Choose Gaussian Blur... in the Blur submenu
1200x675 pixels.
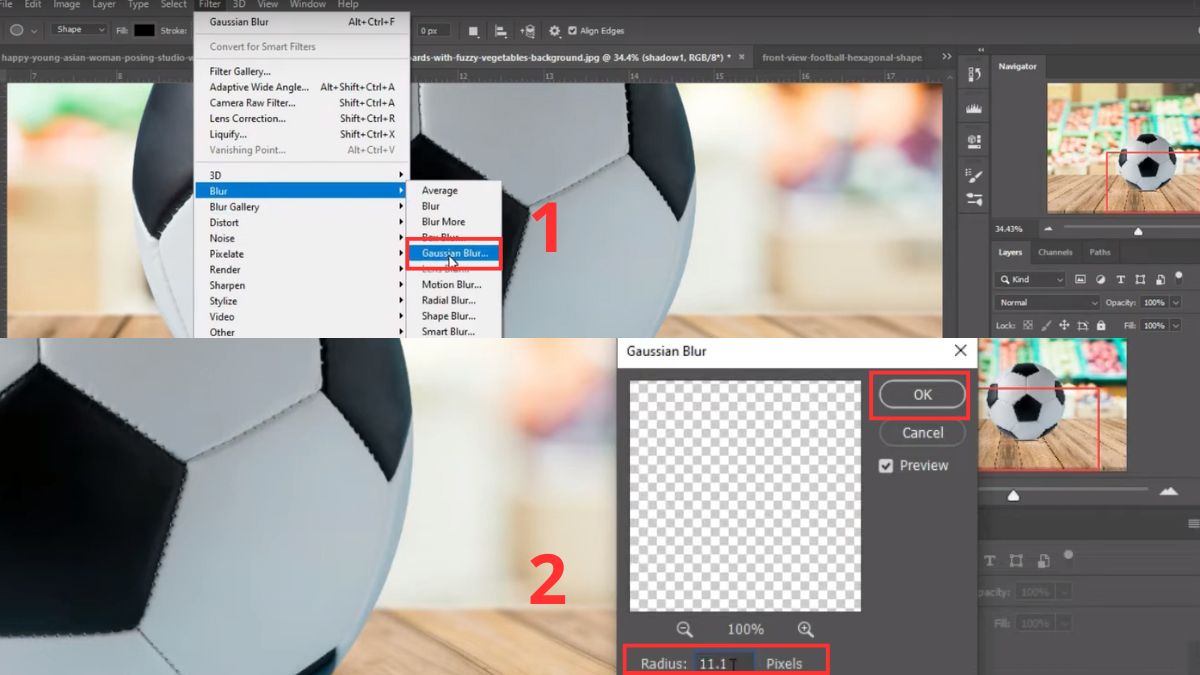click(455, 253)
